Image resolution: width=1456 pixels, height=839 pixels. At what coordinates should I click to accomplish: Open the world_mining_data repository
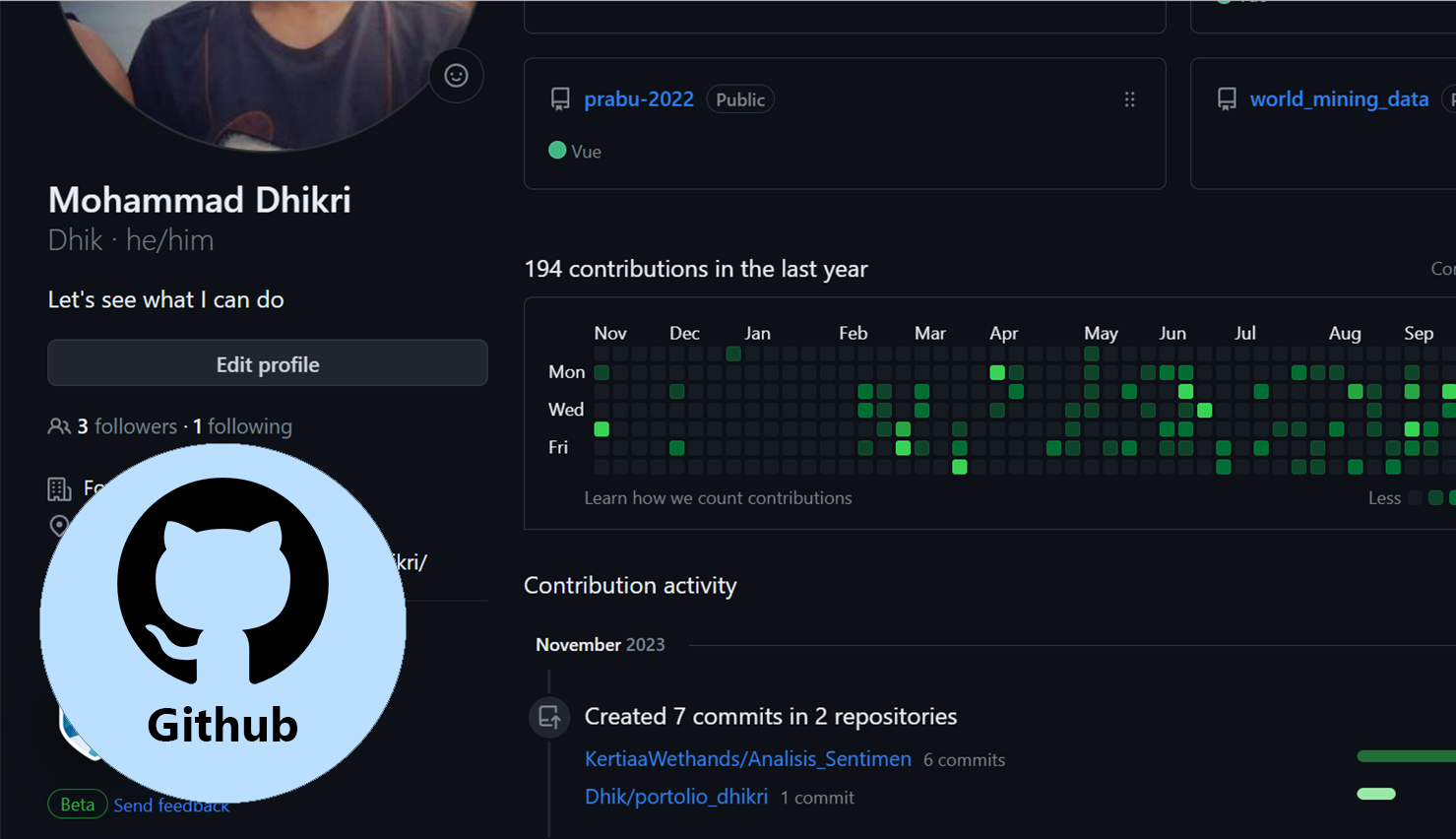coord(1339,98)
